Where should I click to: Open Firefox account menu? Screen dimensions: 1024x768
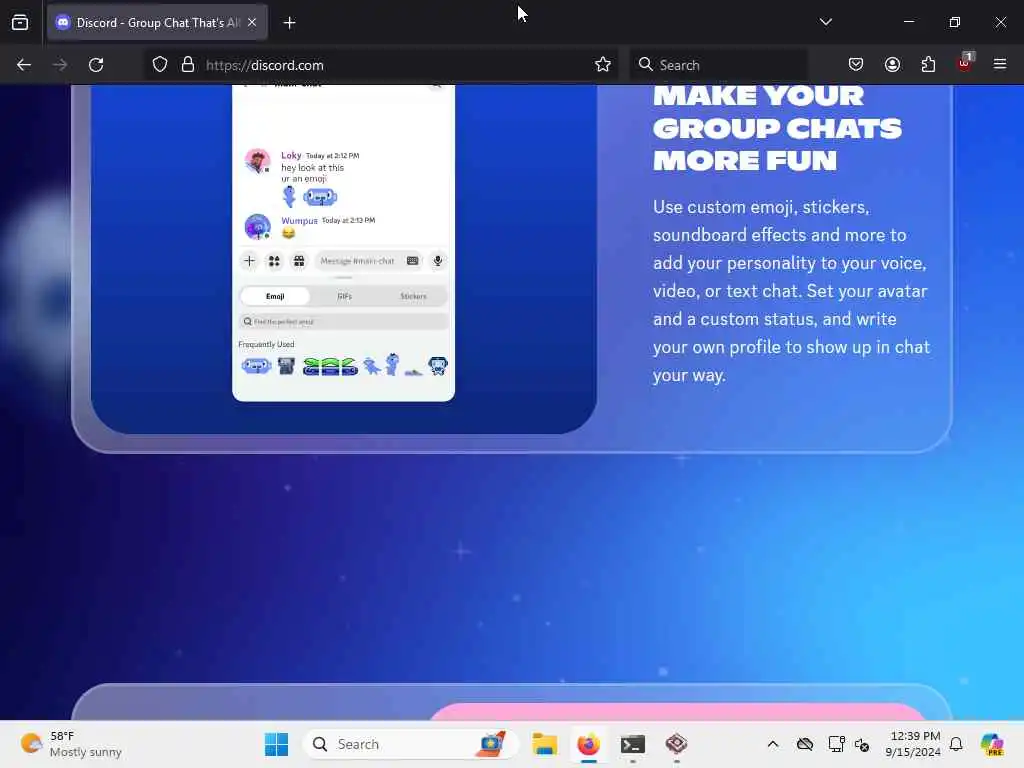click(892, 65)
